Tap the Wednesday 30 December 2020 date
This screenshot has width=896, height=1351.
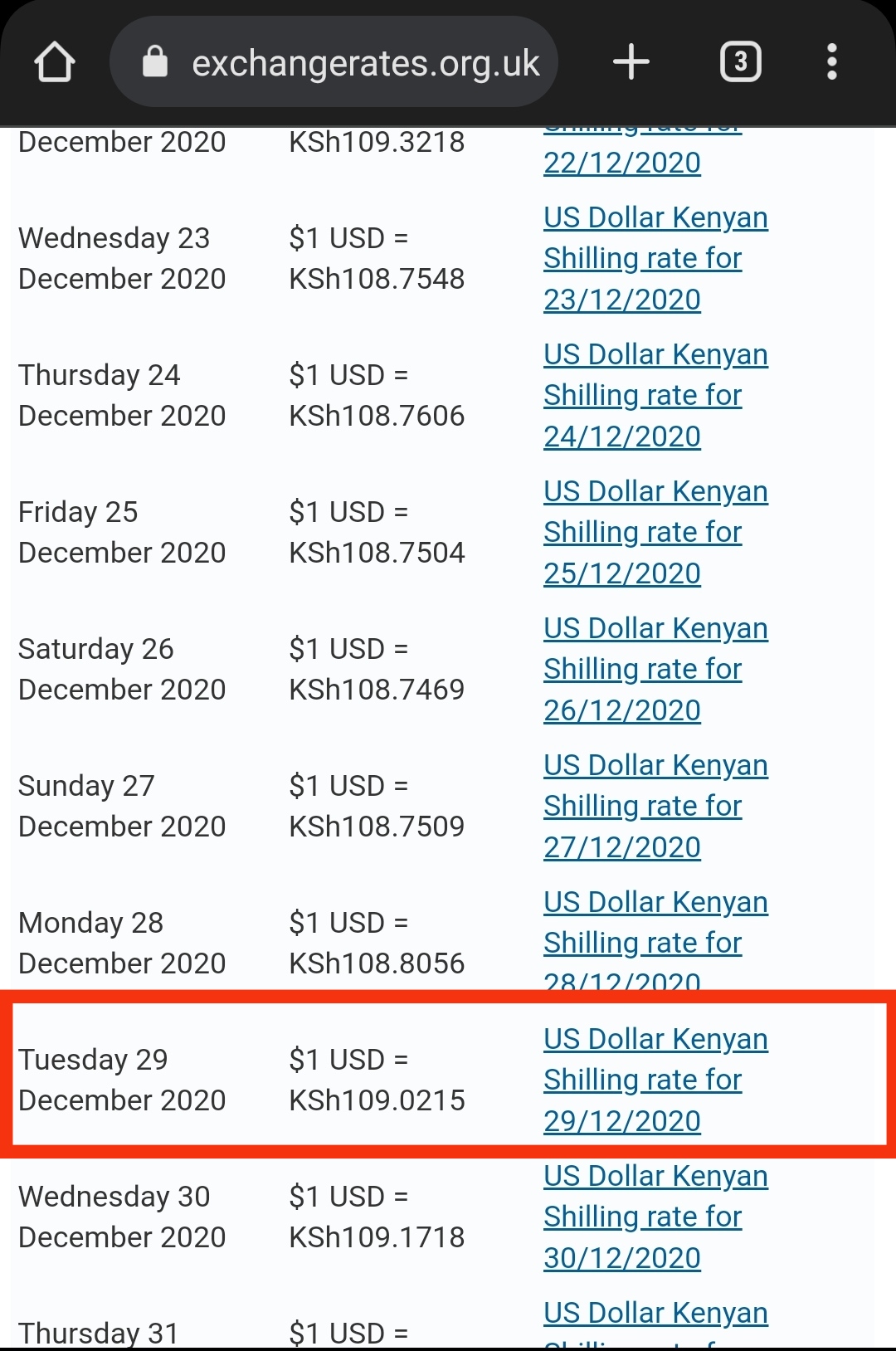[122, 1217]
